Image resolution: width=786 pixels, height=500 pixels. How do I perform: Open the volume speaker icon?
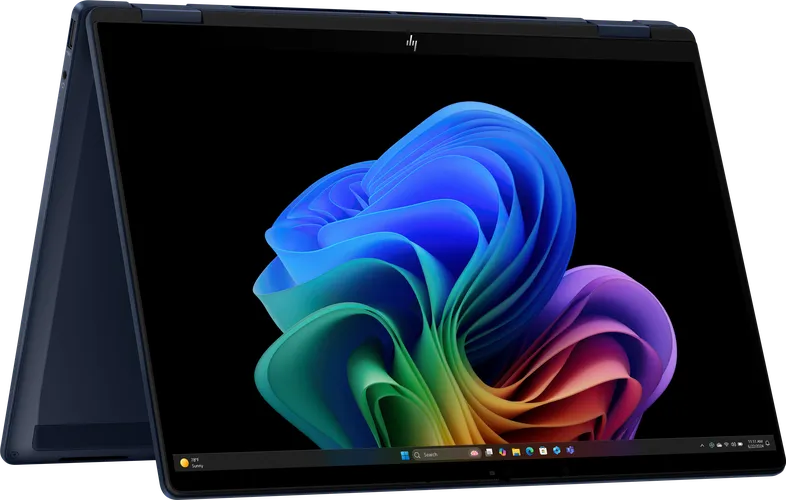click(733, 444)
